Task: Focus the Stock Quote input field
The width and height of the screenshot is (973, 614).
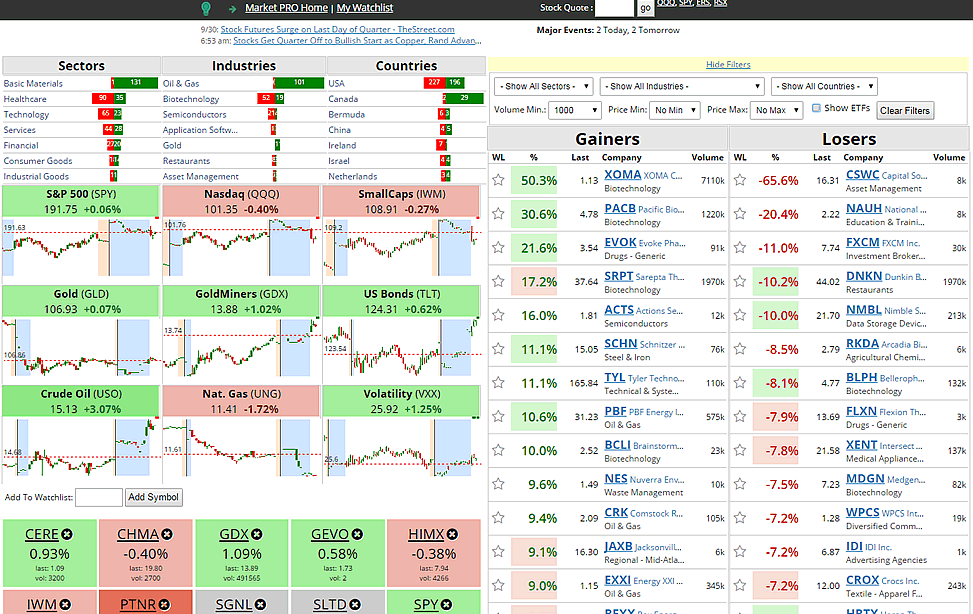Action: [614, 8]
